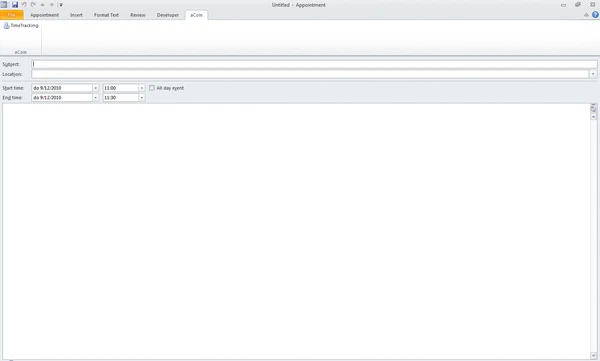Minimize the appointment window
The image size is (600, 361).
(563, 5)
